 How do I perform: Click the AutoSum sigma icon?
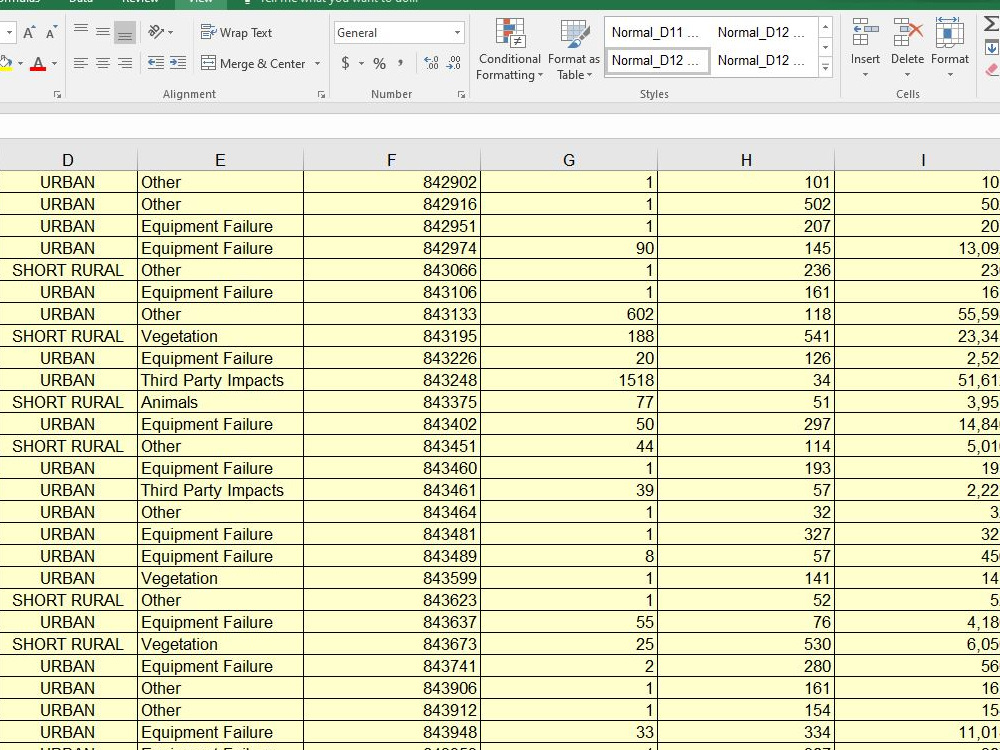pos(992,25)
